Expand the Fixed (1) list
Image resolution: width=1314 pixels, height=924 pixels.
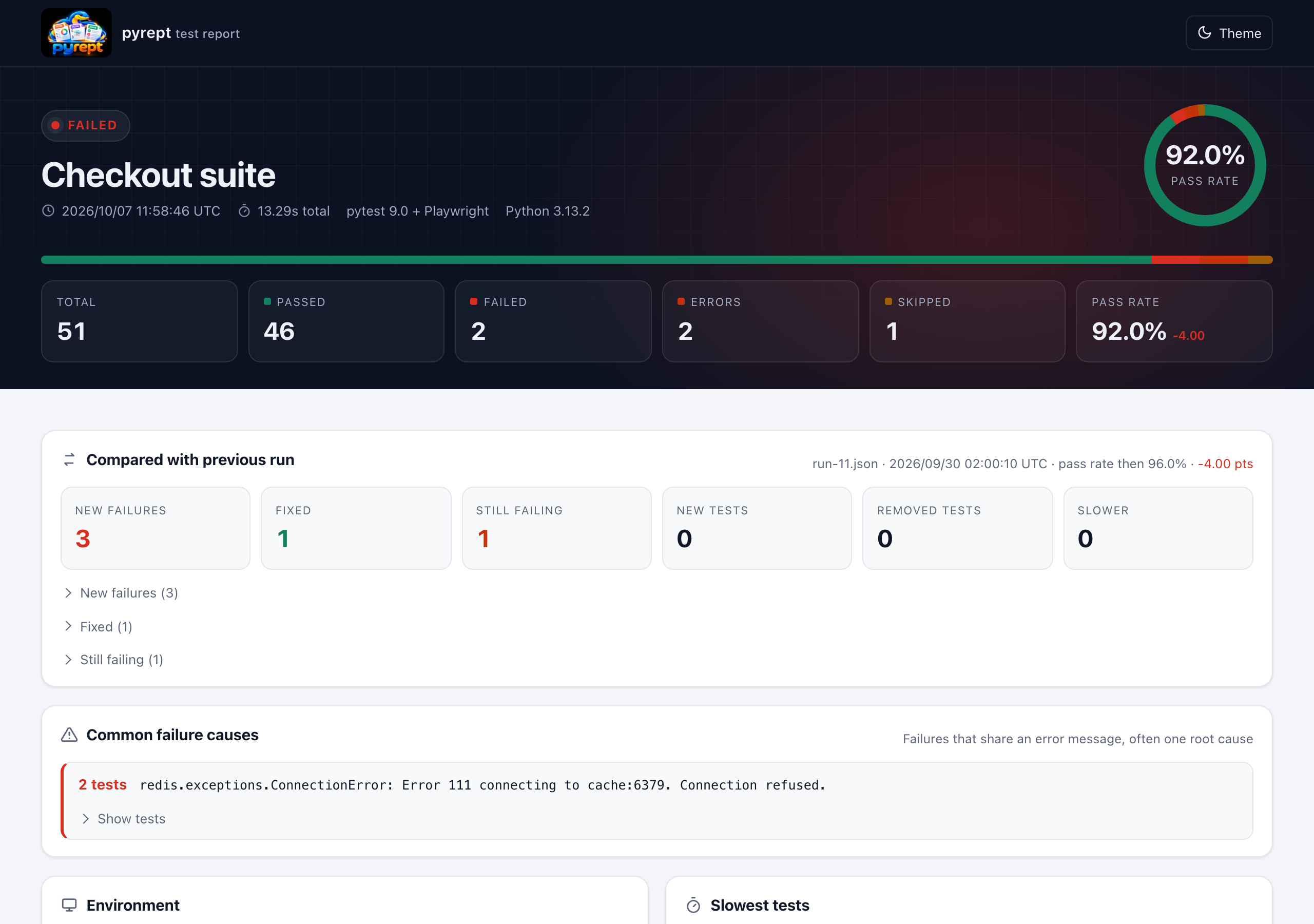tap(98, 626)
